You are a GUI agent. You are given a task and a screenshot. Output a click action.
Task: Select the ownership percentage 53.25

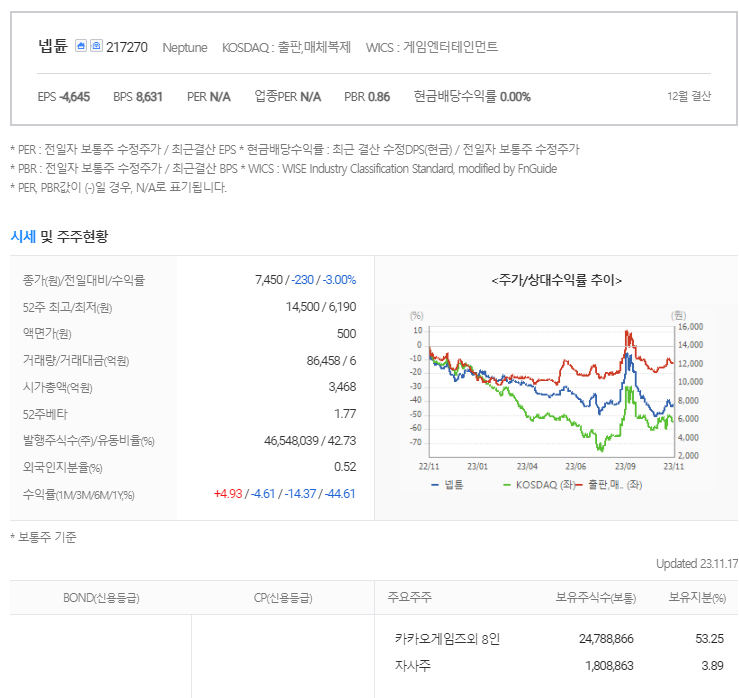click(709, 639)
